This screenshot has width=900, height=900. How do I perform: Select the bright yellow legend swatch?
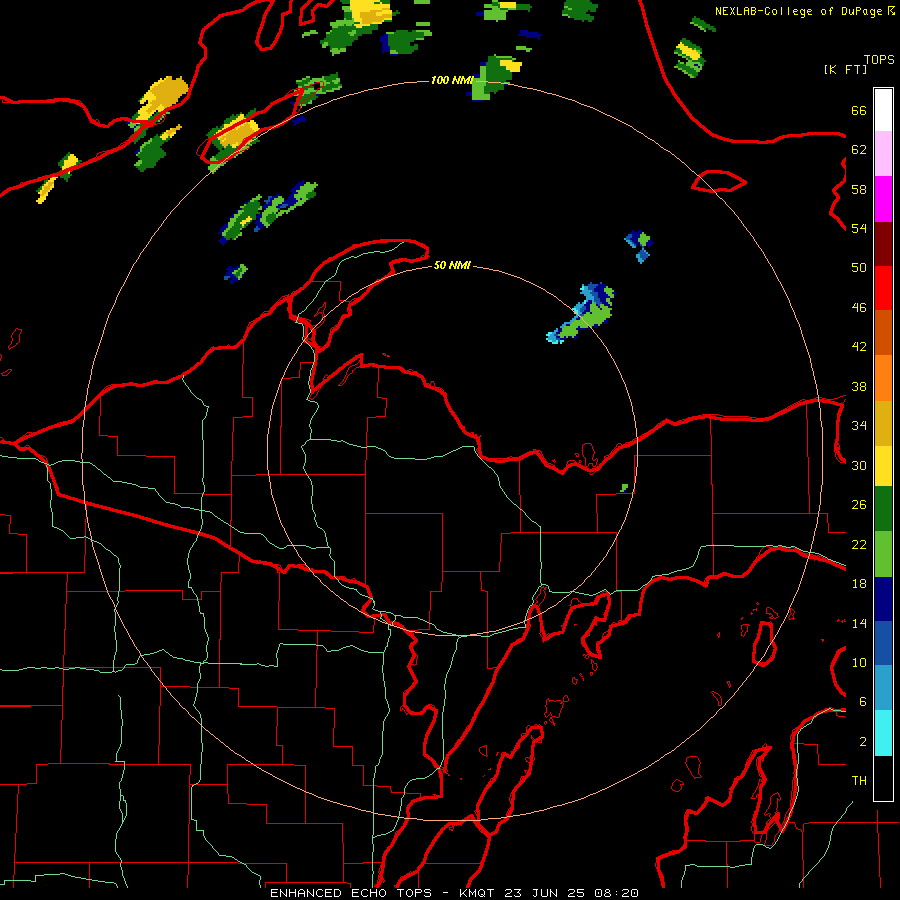(883, 466)
